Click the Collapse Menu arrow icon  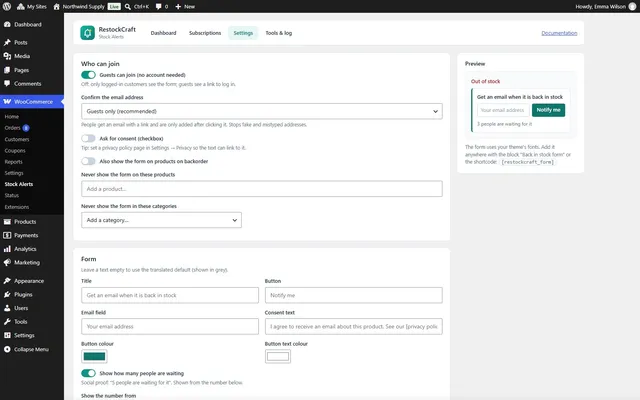tap(7, 349)
